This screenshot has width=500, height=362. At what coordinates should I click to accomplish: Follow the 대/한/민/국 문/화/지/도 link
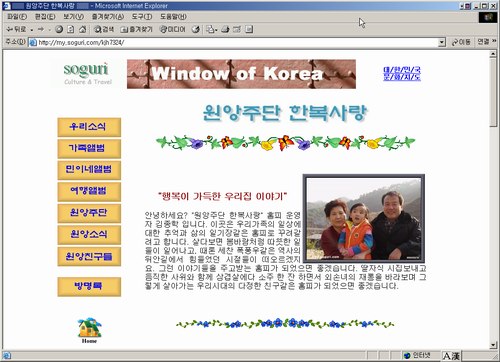point(402,74)
